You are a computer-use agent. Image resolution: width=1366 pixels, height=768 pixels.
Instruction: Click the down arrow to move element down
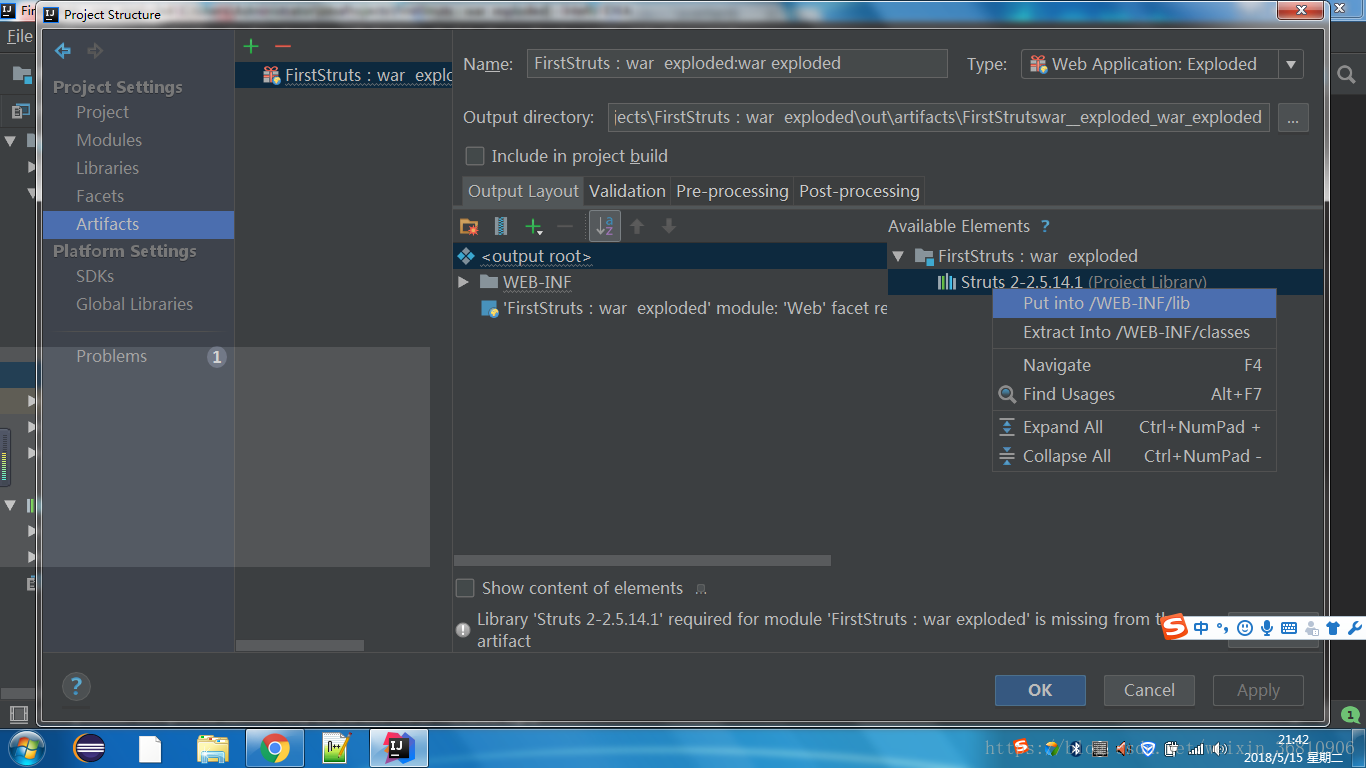pos(669,227)
